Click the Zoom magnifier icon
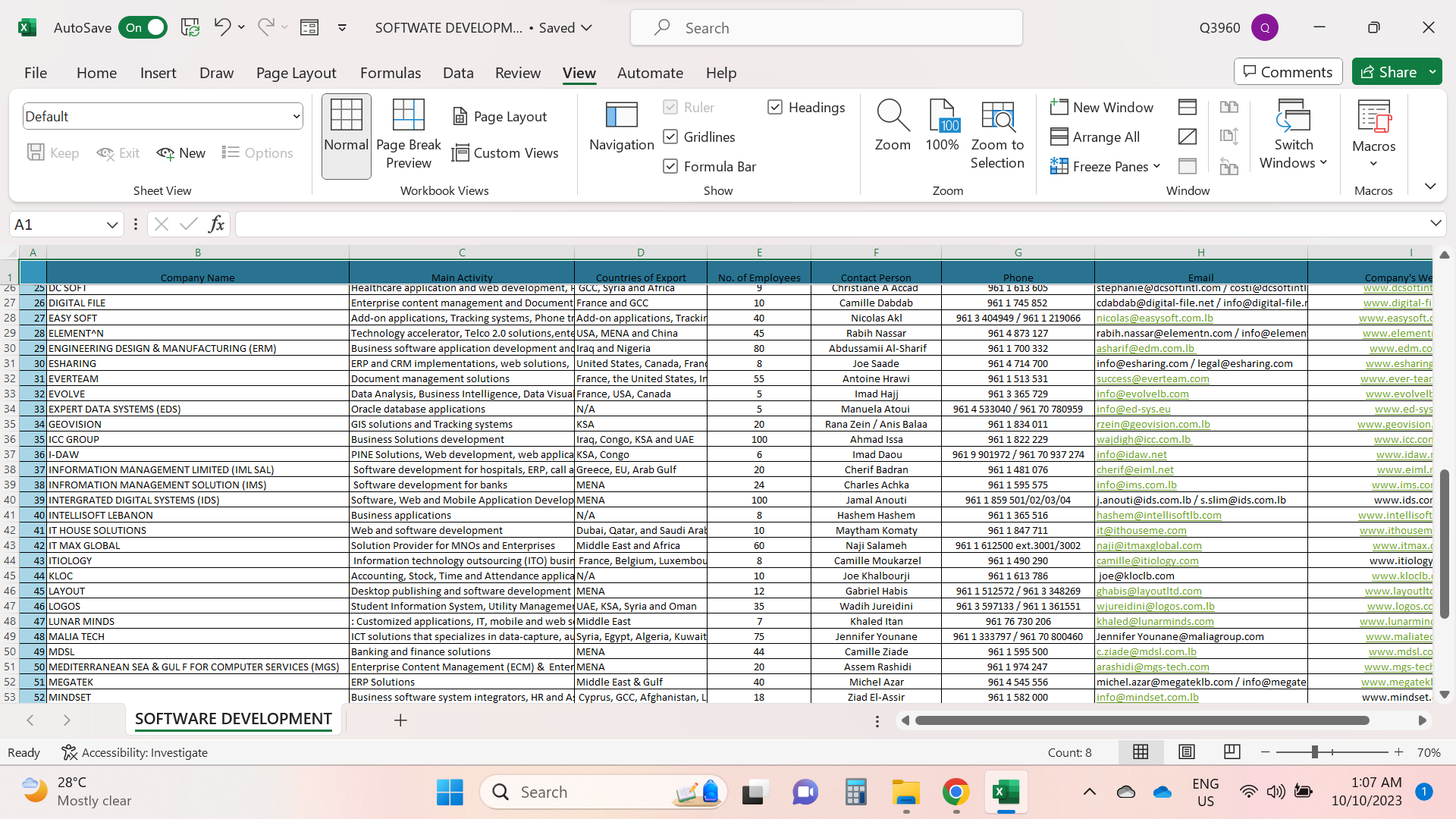Viewport: 1456px width, 819px height. (x=893, y=115)
